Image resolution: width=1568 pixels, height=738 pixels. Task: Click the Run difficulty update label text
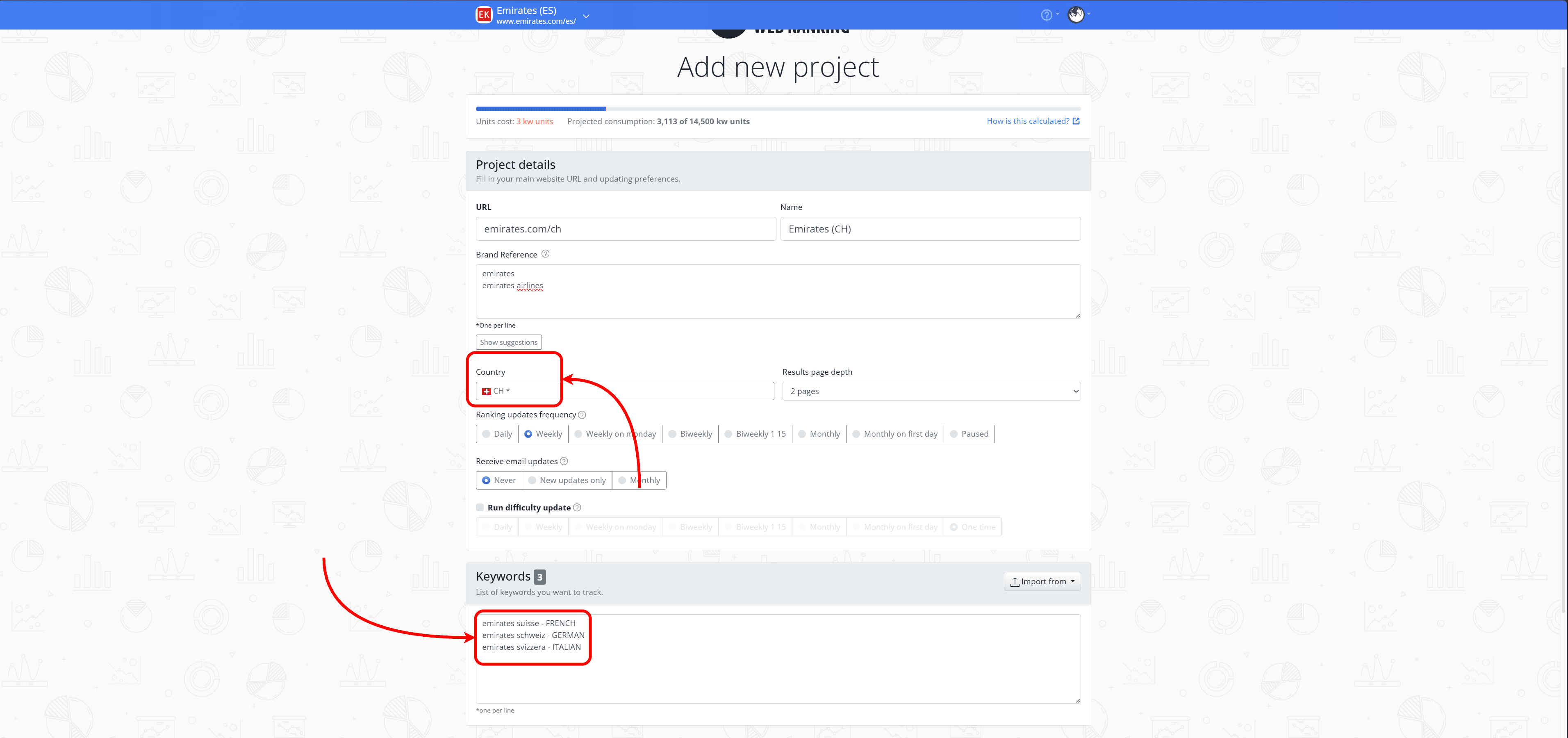point(529,507)
